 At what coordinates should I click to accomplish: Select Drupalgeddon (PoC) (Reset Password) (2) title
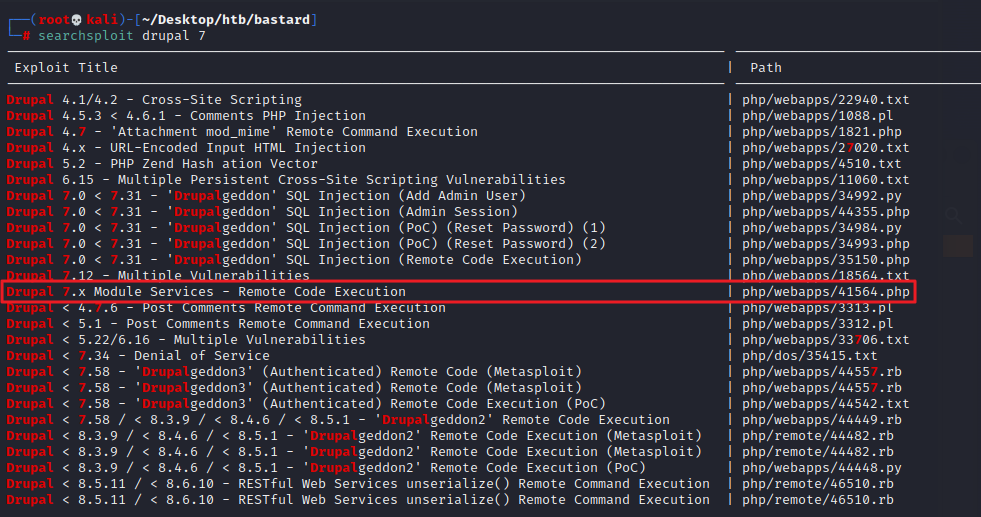[x=306, y=243]
